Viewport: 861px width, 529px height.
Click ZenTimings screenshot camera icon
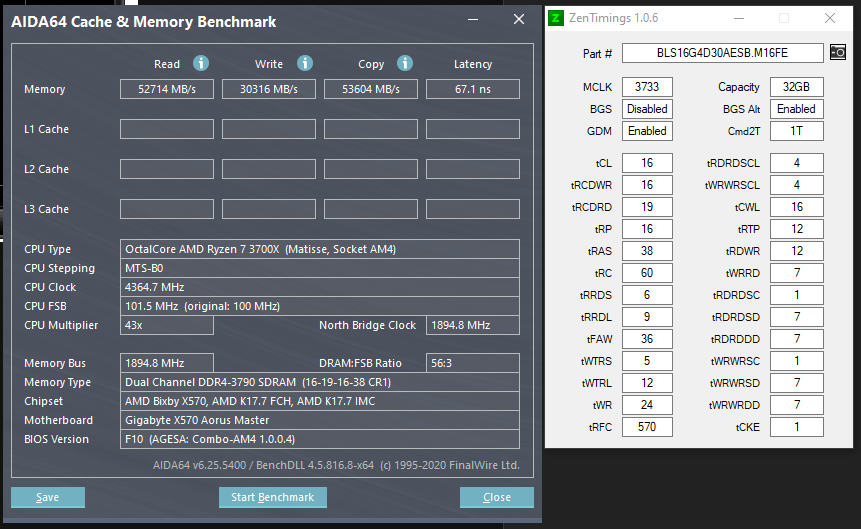pyautogui.click(x=837, y=53)
